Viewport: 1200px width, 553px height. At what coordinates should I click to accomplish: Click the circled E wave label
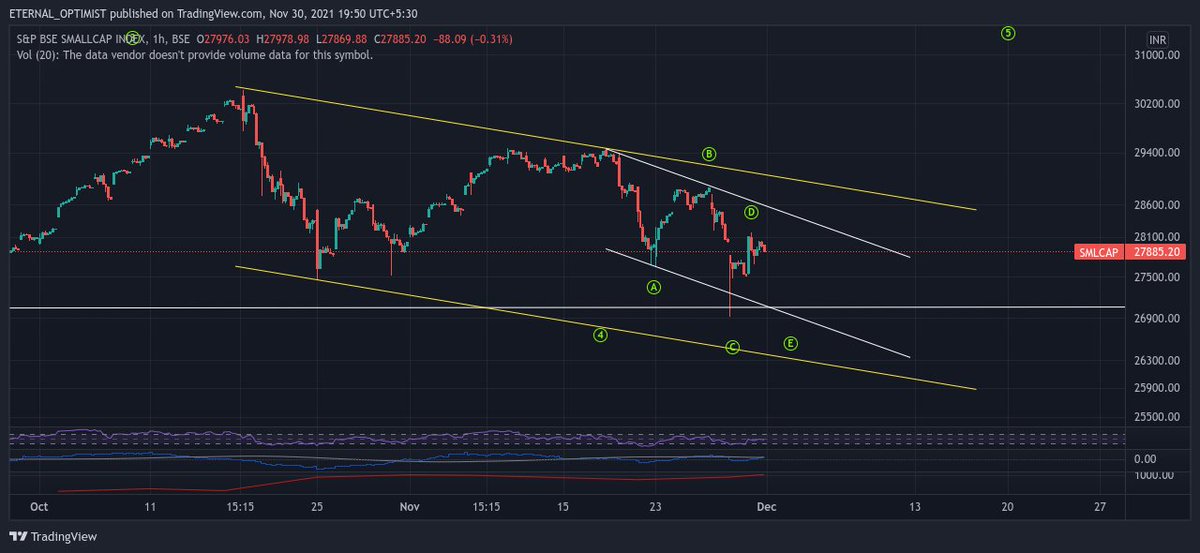pyautogui.click(x=790, y=344)
